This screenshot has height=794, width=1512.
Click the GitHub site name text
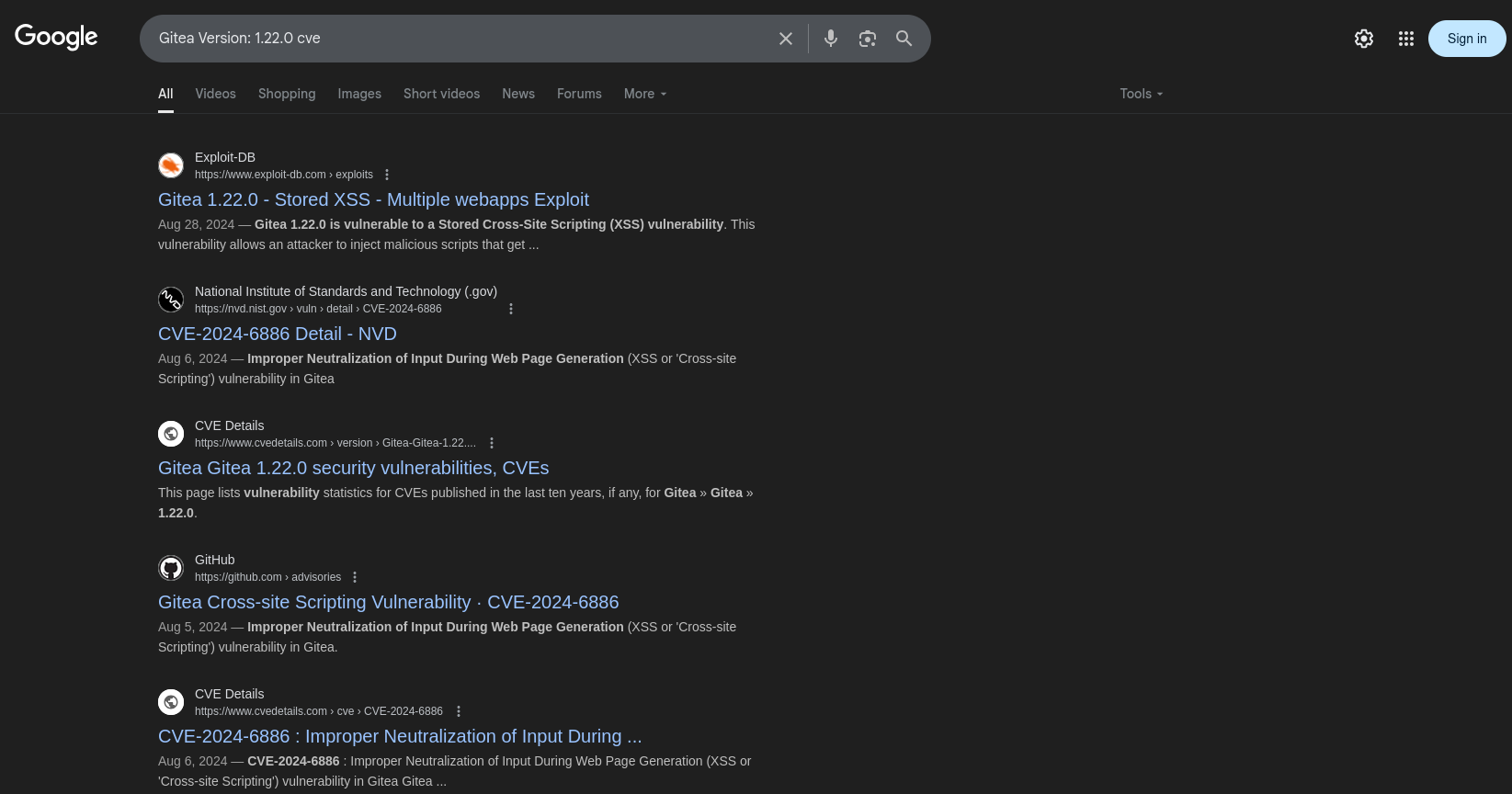click(x=215, y=560)
